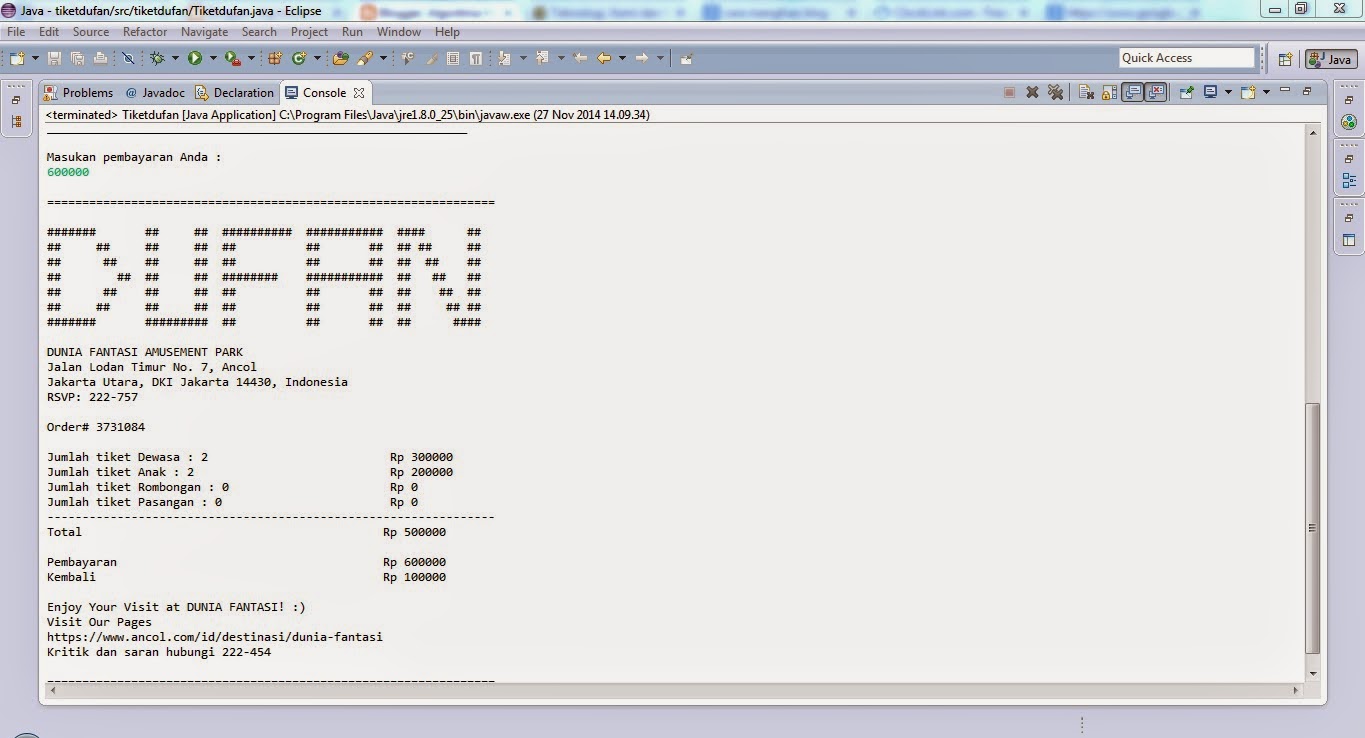Screen dimensions: 1365x738
Task: Expand the Back history dropdown
Action: tap(621, 58)
